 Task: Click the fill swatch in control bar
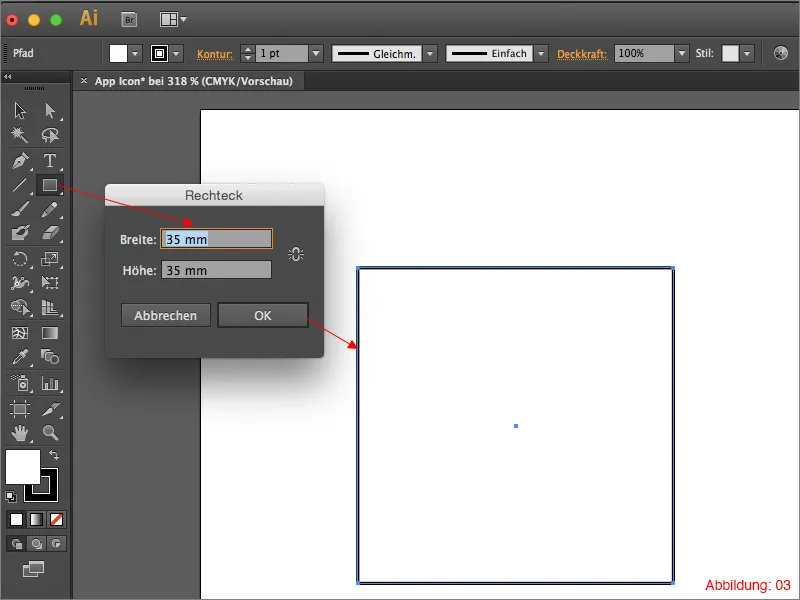click(118, 53)
